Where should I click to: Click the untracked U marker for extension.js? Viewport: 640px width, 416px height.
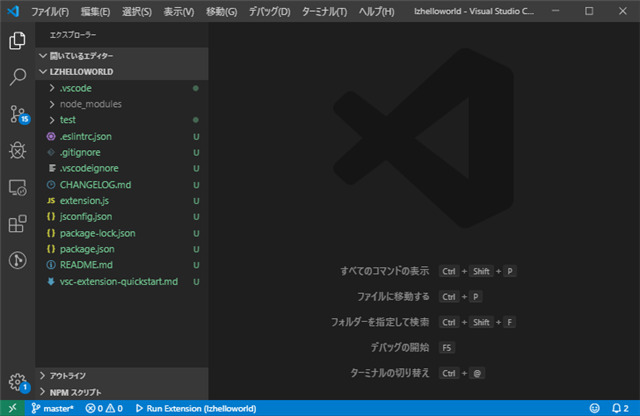196,201
